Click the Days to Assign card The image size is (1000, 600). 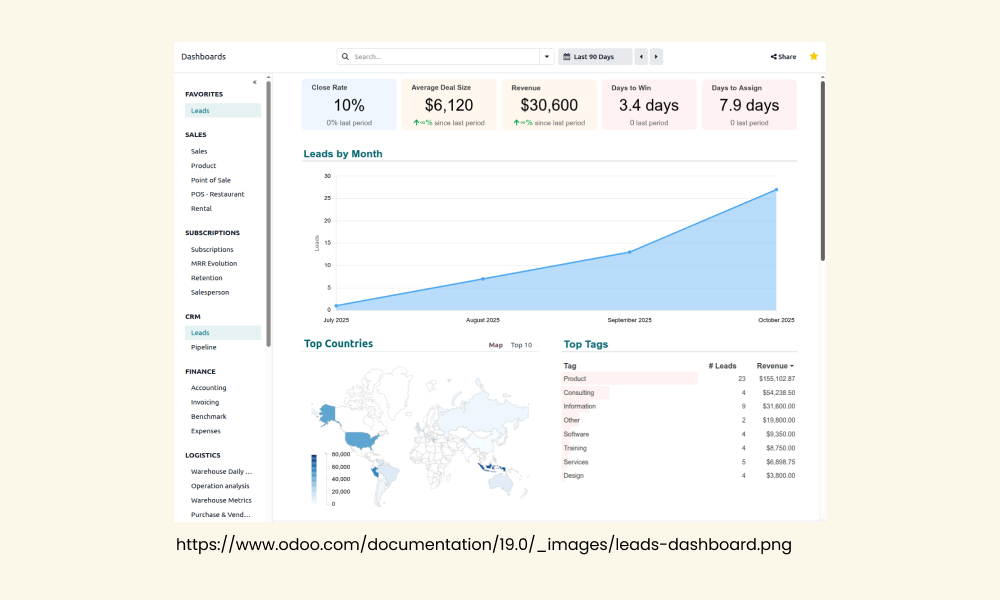(749, 105)
